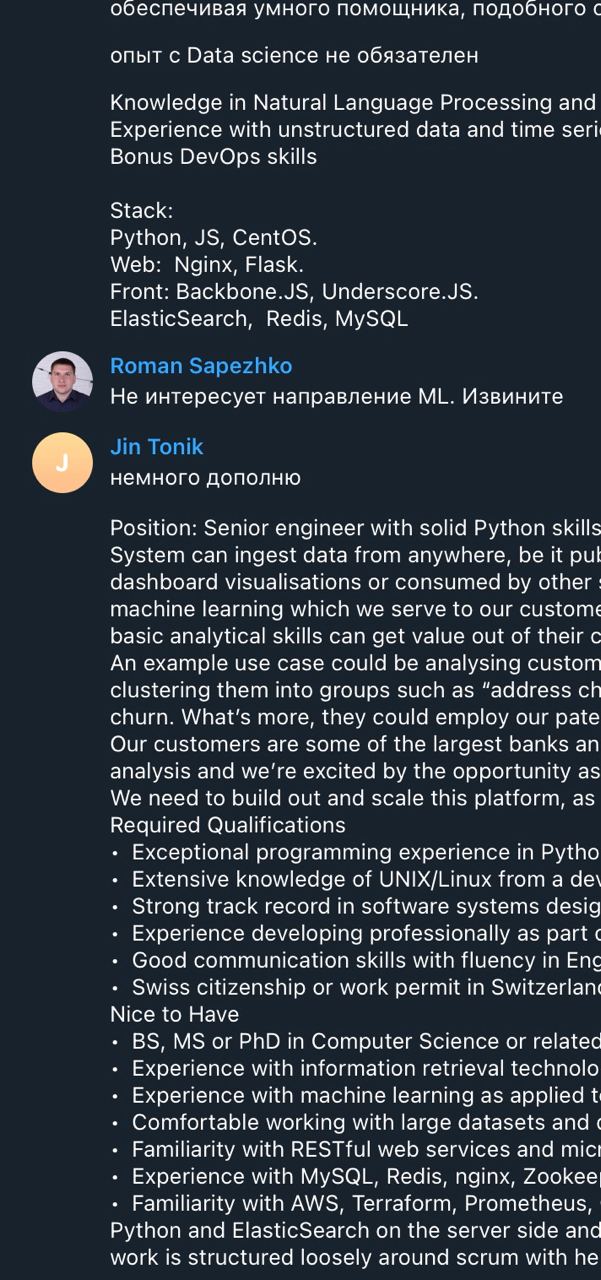Tap 'Knowledge in Natural Language Processing' line
Viewport: 601px width, 1280px height.
(x=355, y=103)
